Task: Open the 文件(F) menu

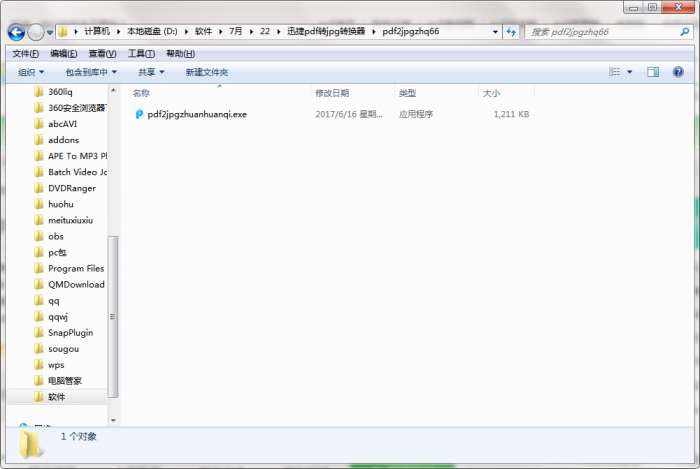Action: [x=25, y=54]
